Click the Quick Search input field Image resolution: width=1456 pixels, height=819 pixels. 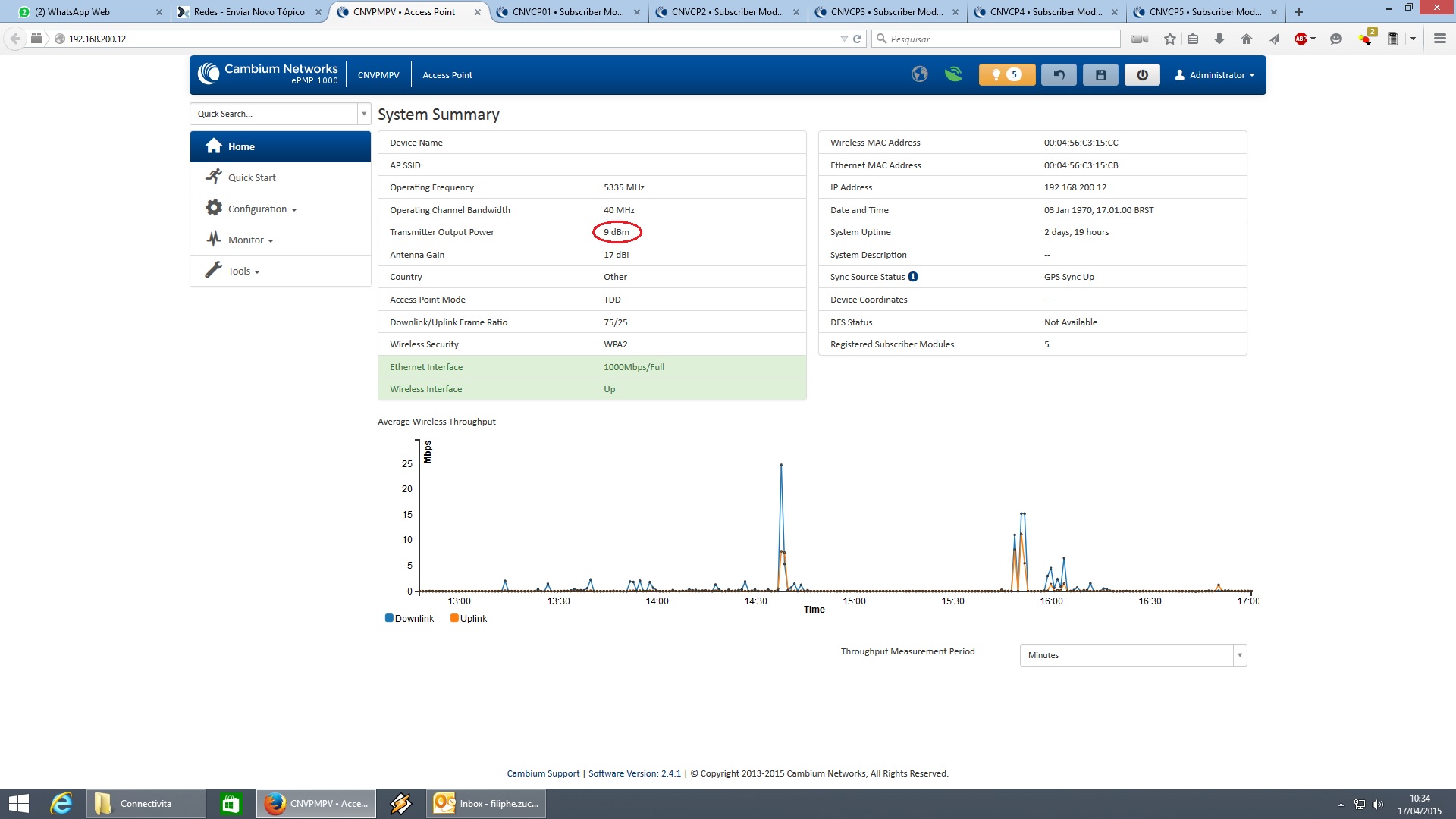(273, 114)
